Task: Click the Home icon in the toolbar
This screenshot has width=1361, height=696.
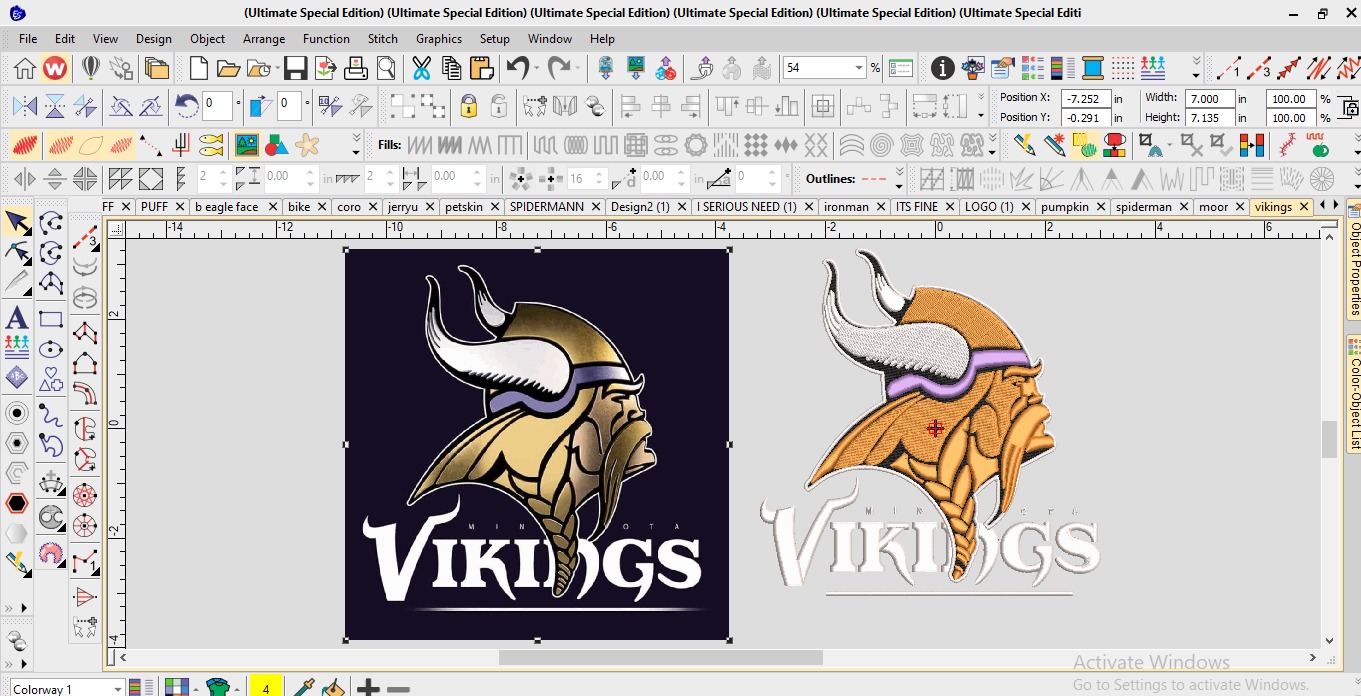Action: [x=25, y=68]
